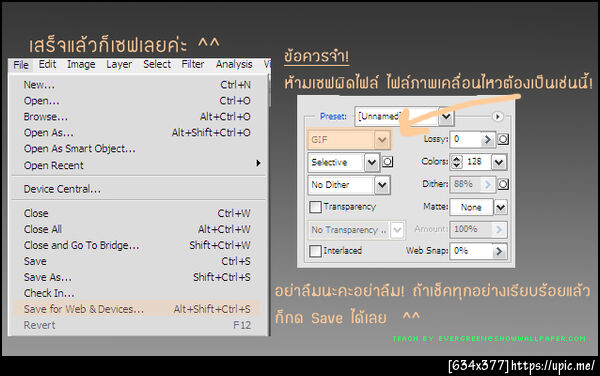Click the Preset name field

point(397,116)
